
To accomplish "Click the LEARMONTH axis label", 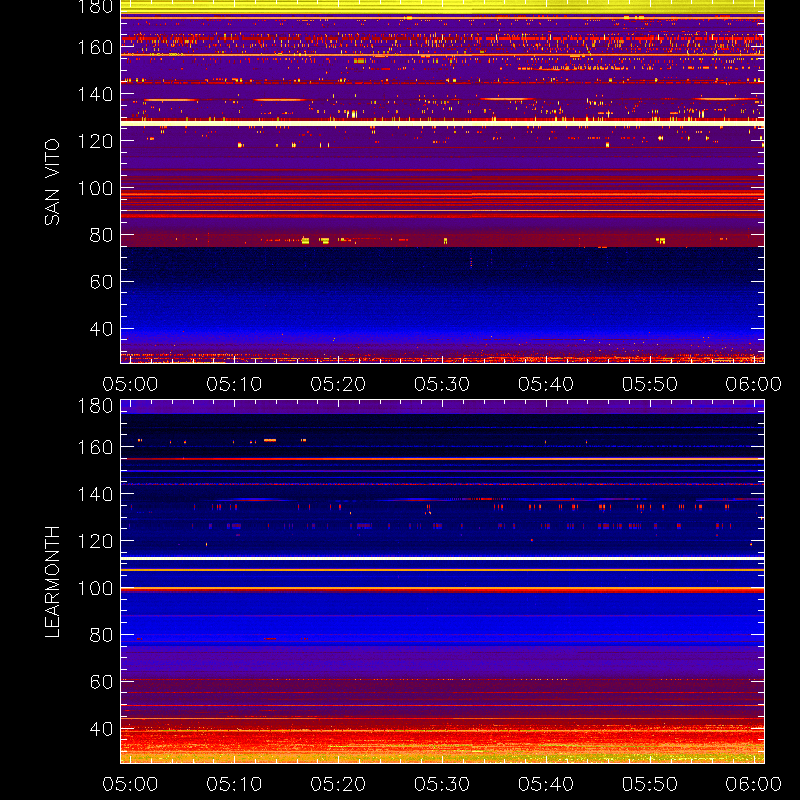I will tap(52, 582).
